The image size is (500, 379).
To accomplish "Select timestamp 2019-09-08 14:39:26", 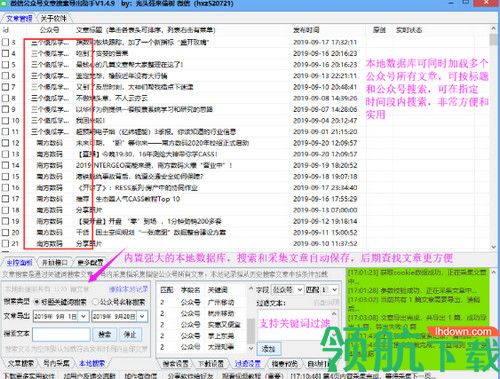I will [x=325, y=98].
